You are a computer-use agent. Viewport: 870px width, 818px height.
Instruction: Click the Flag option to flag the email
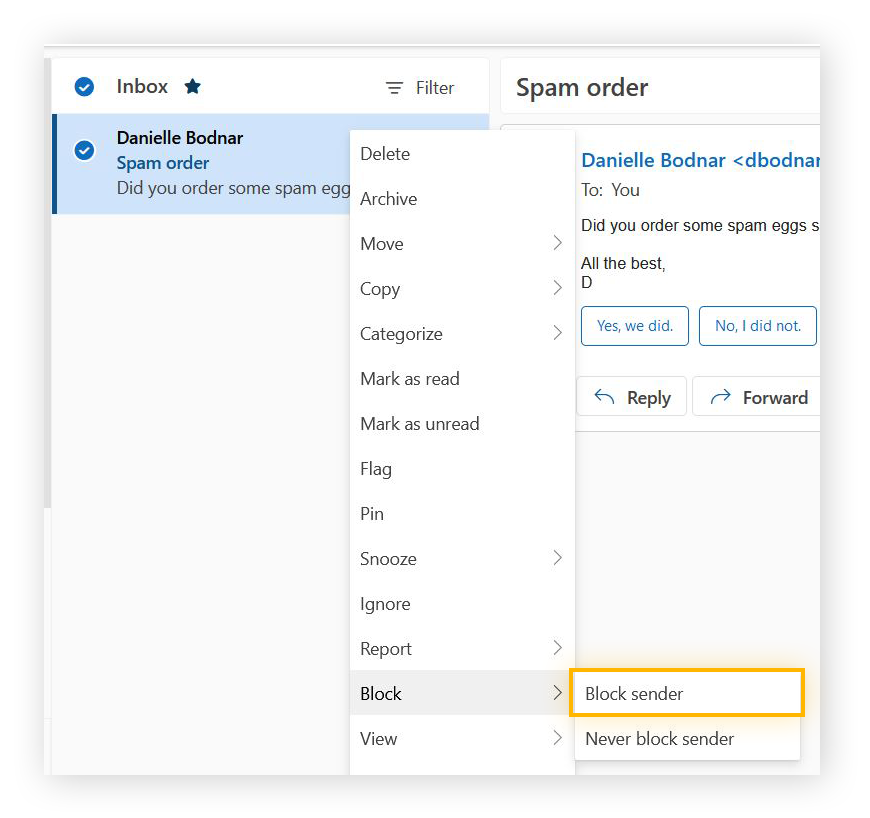click(x=376, y=468)
